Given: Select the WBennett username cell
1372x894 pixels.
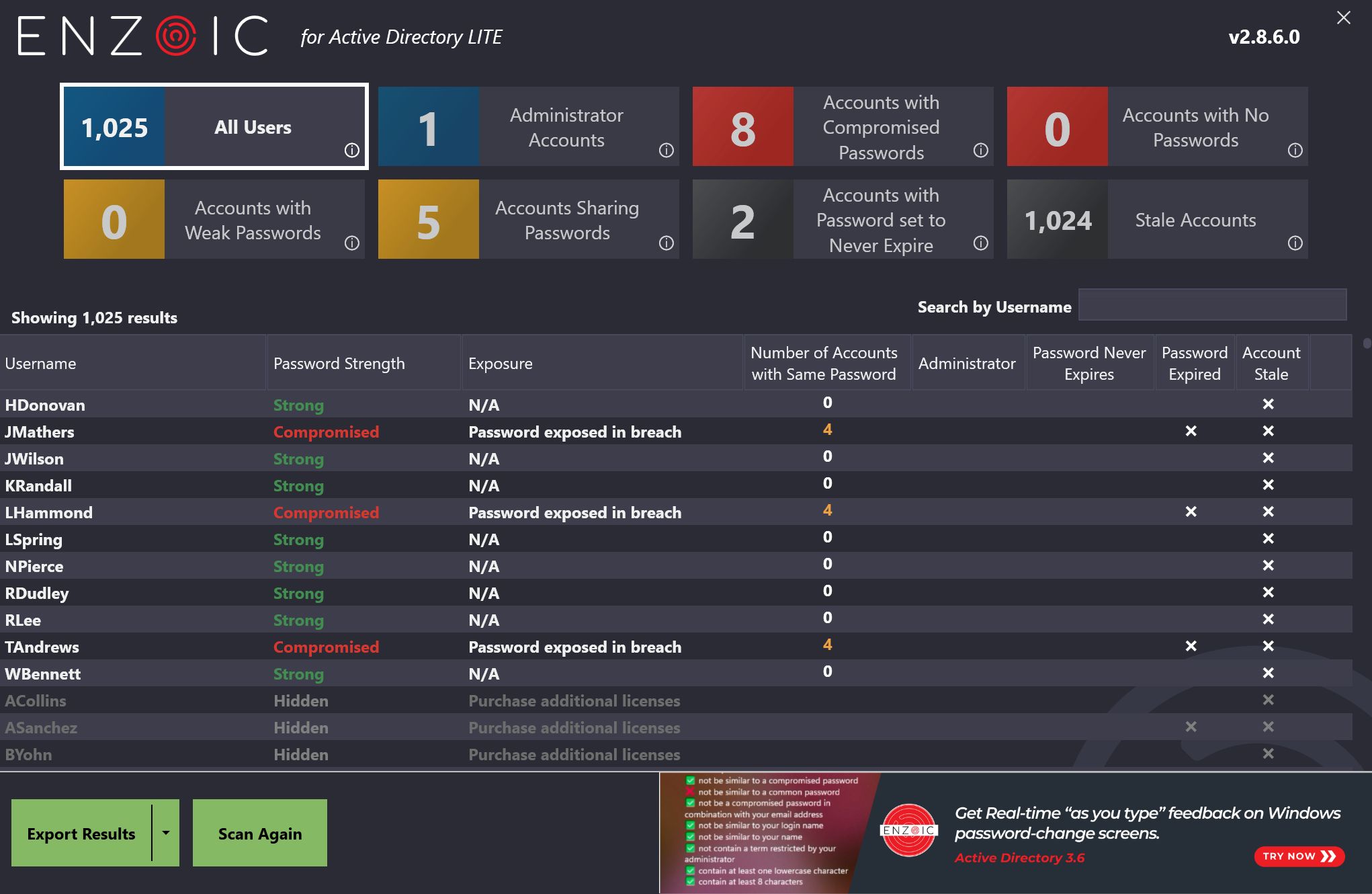Looking at the screenshot, I should click(43, 674).
